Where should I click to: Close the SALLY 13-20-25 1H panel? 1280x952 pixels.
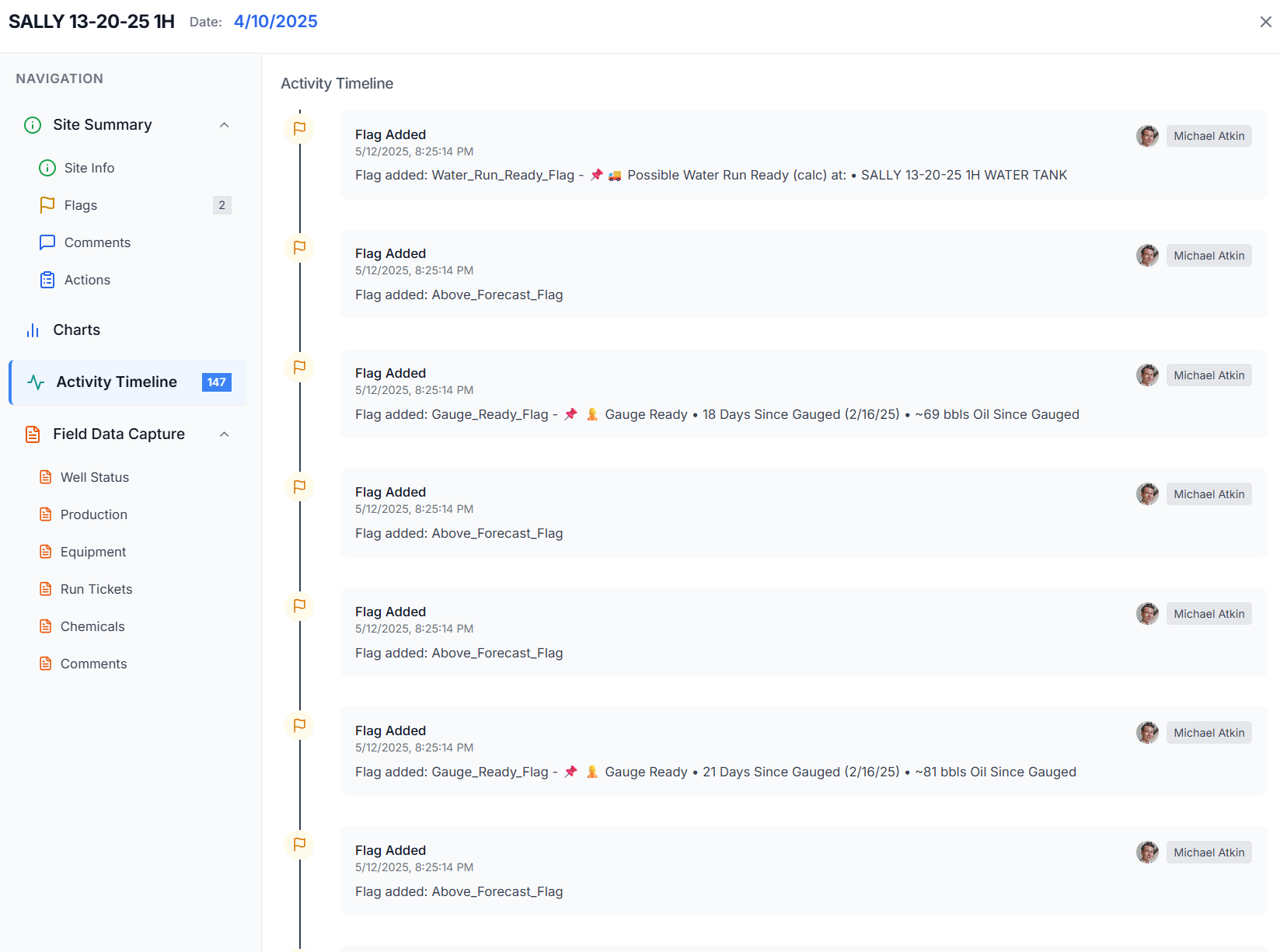click(x=1266, y=21)
